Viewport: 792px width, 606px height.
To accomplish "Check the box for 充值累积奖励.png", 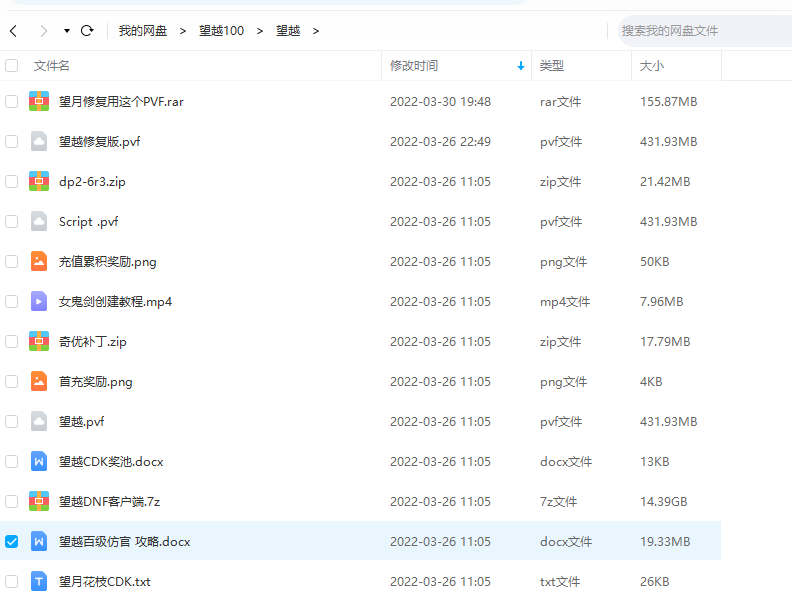I will [x=12, y=262].
